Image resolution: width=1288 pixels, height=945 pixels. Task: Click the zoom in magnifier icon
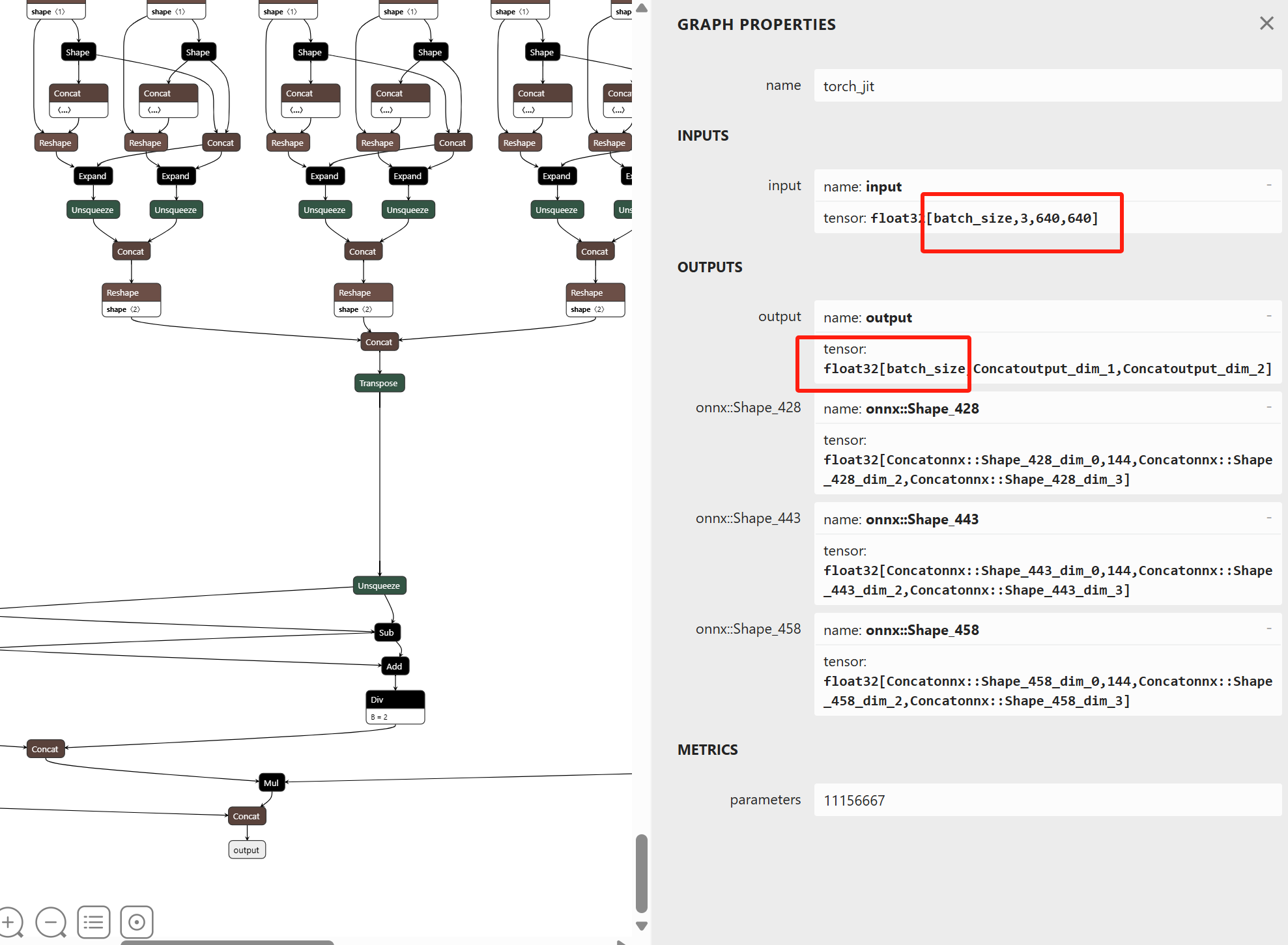(9, 922)
